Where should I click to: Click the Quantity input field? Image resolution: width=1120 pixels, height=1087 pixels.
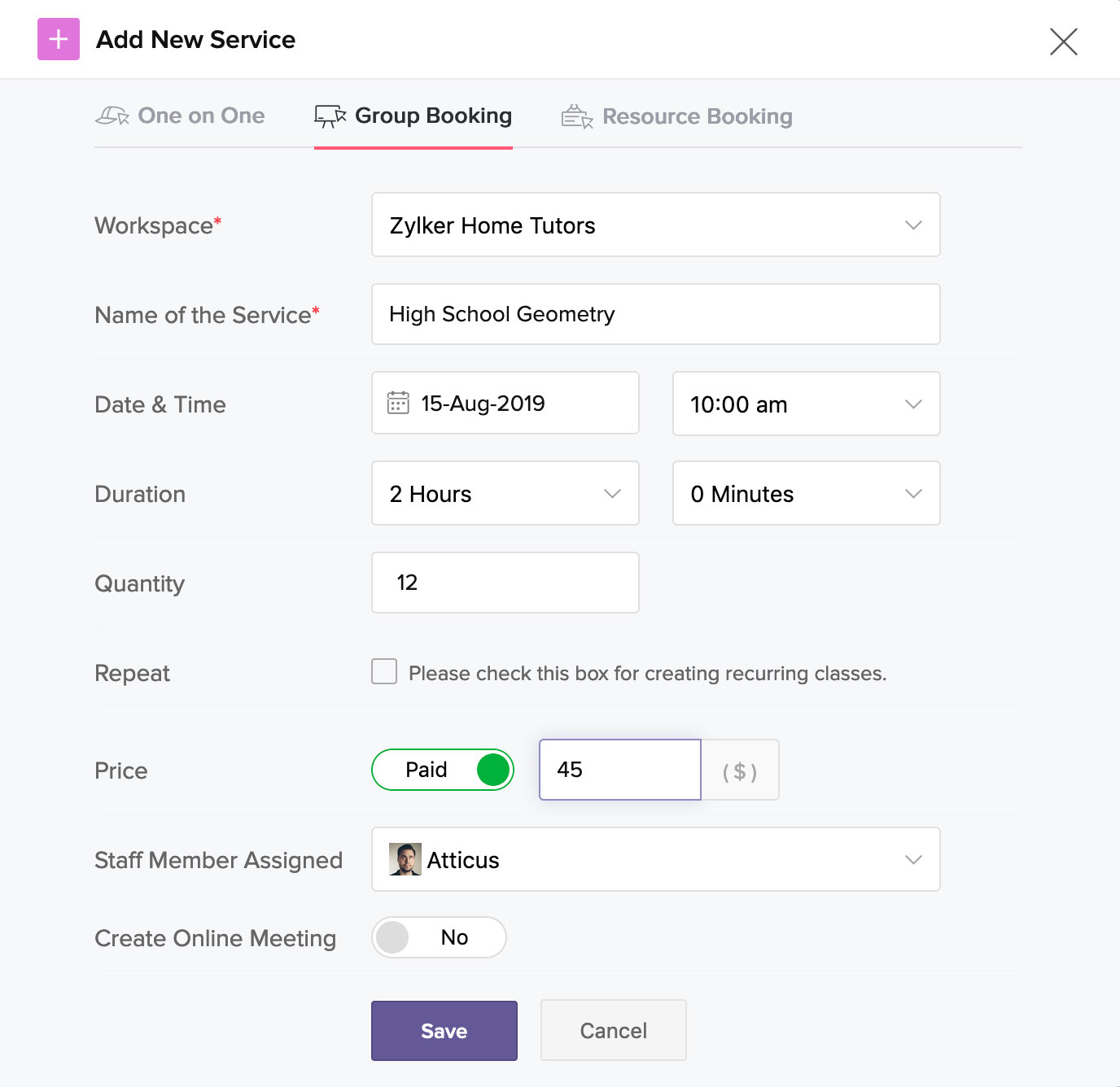pyautogui.click(x=505, y=583)
